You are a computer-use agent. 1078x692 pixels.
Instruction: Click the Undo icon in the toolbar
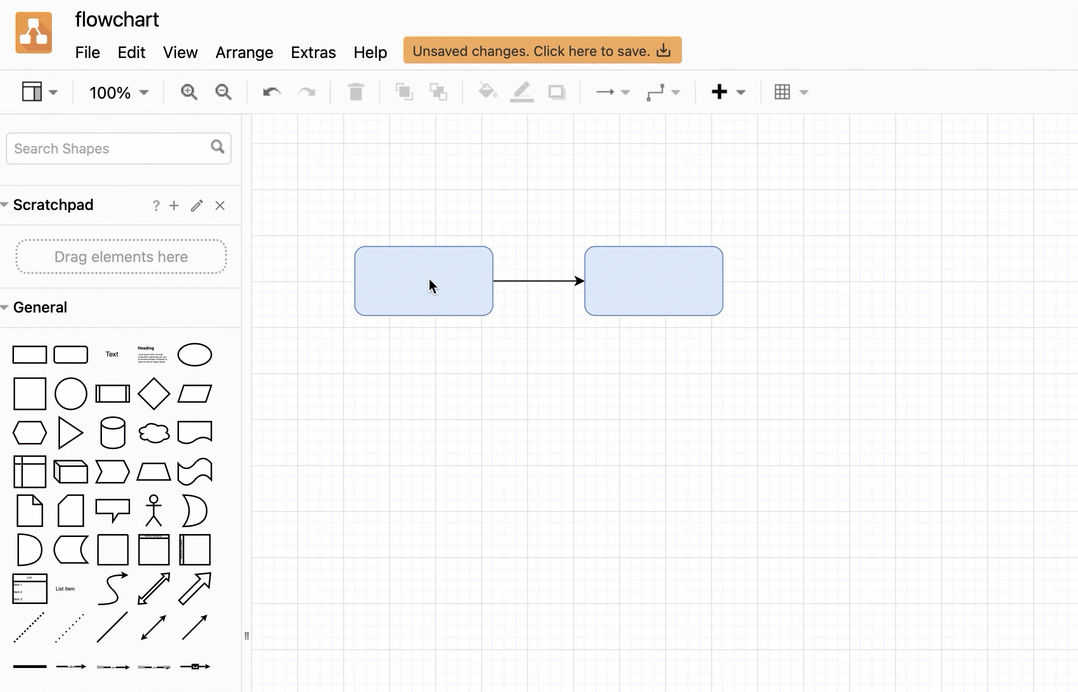point(270,91)
